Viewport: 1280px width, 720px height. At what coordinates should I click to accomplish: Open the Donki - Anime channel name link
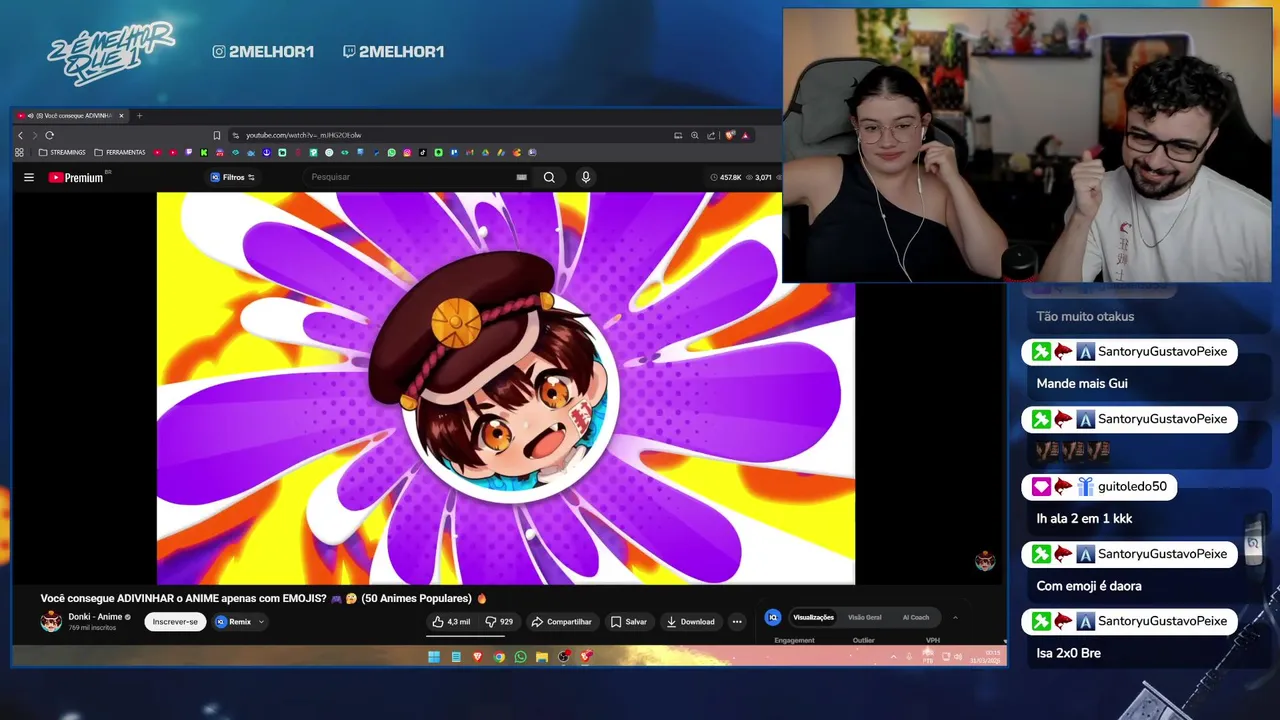click(x=95, y=617)
